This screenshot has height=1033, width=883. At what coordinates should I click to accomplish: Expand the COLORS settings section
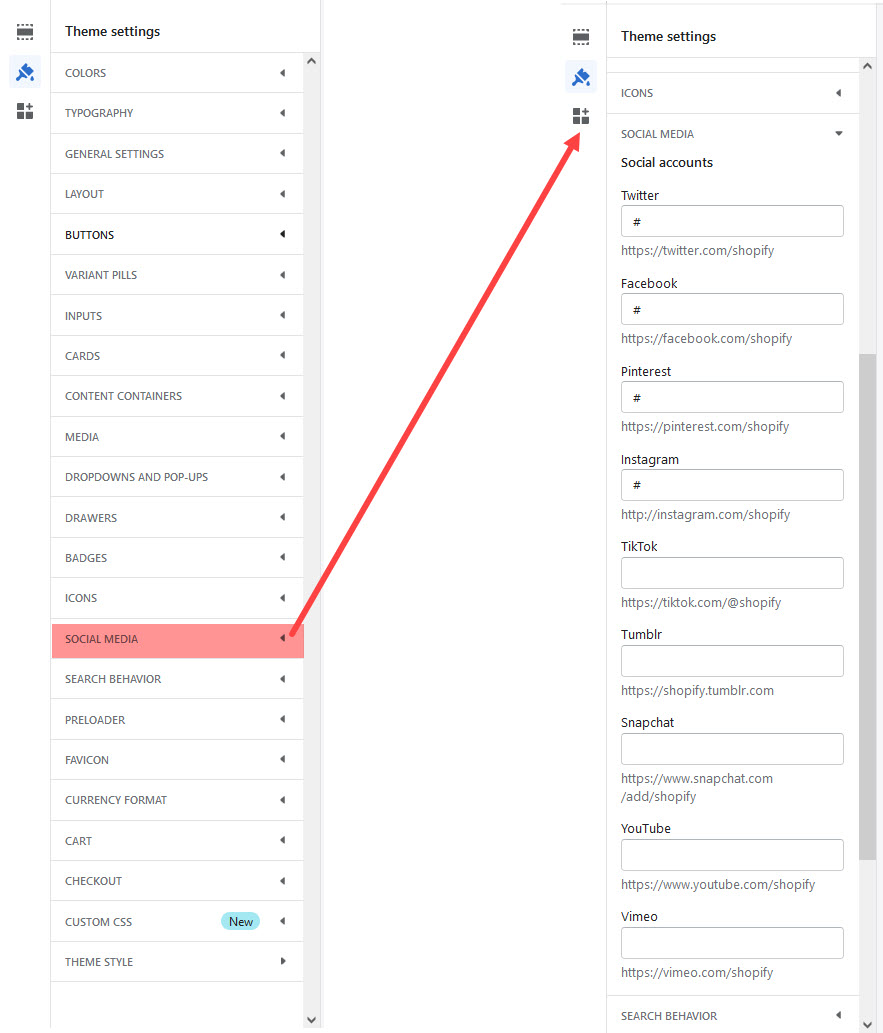point(176,72)
